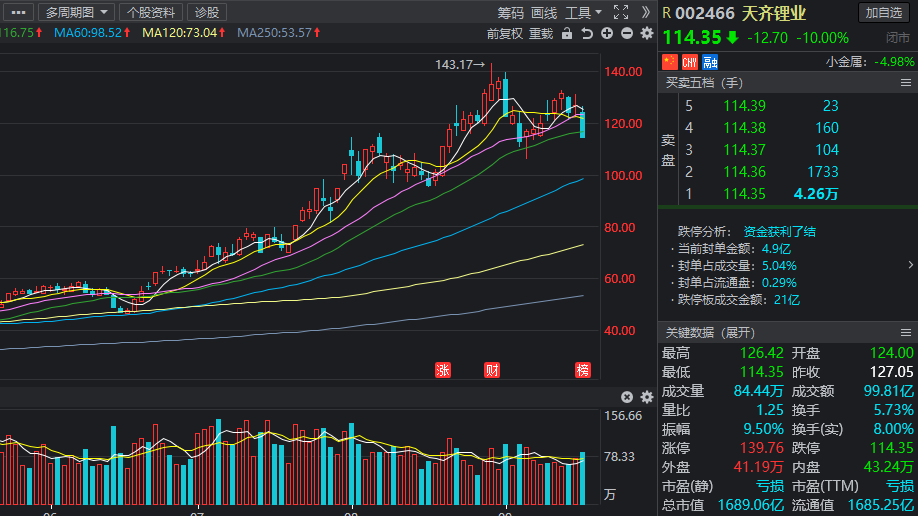This screenshot has width=918, height=516.
Task: Click MA250:53.57 indicator label
Action: pos(279,33)
